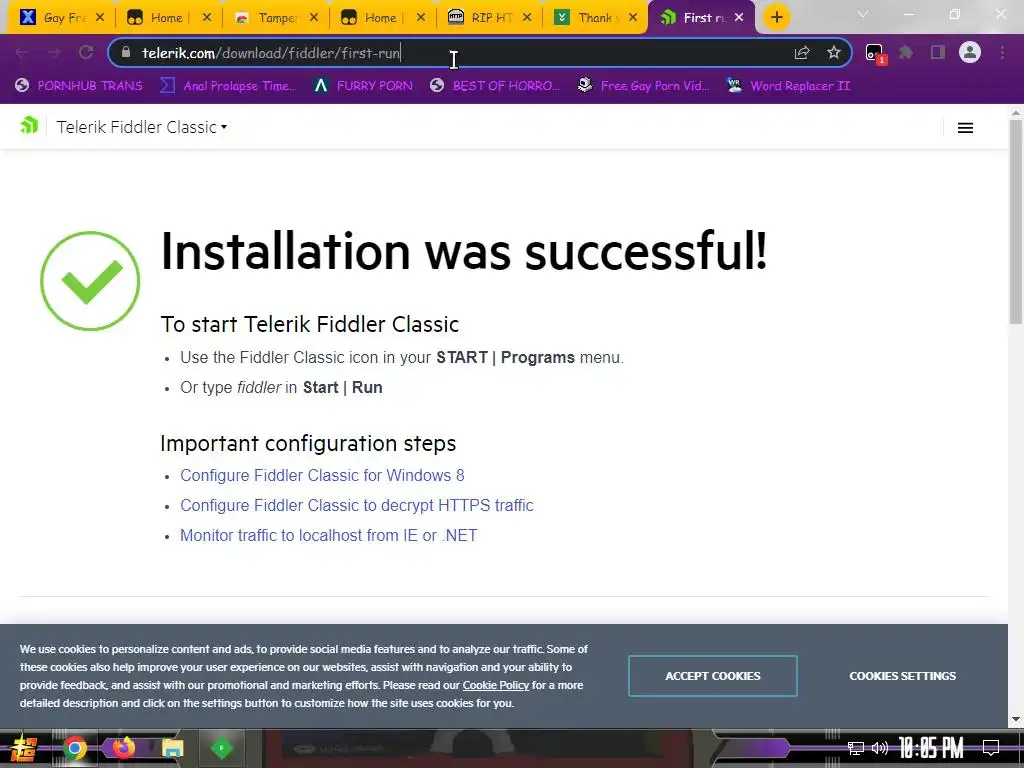1024x768 pixels.
Task: Close the First run tab
Action: [739, 18]
